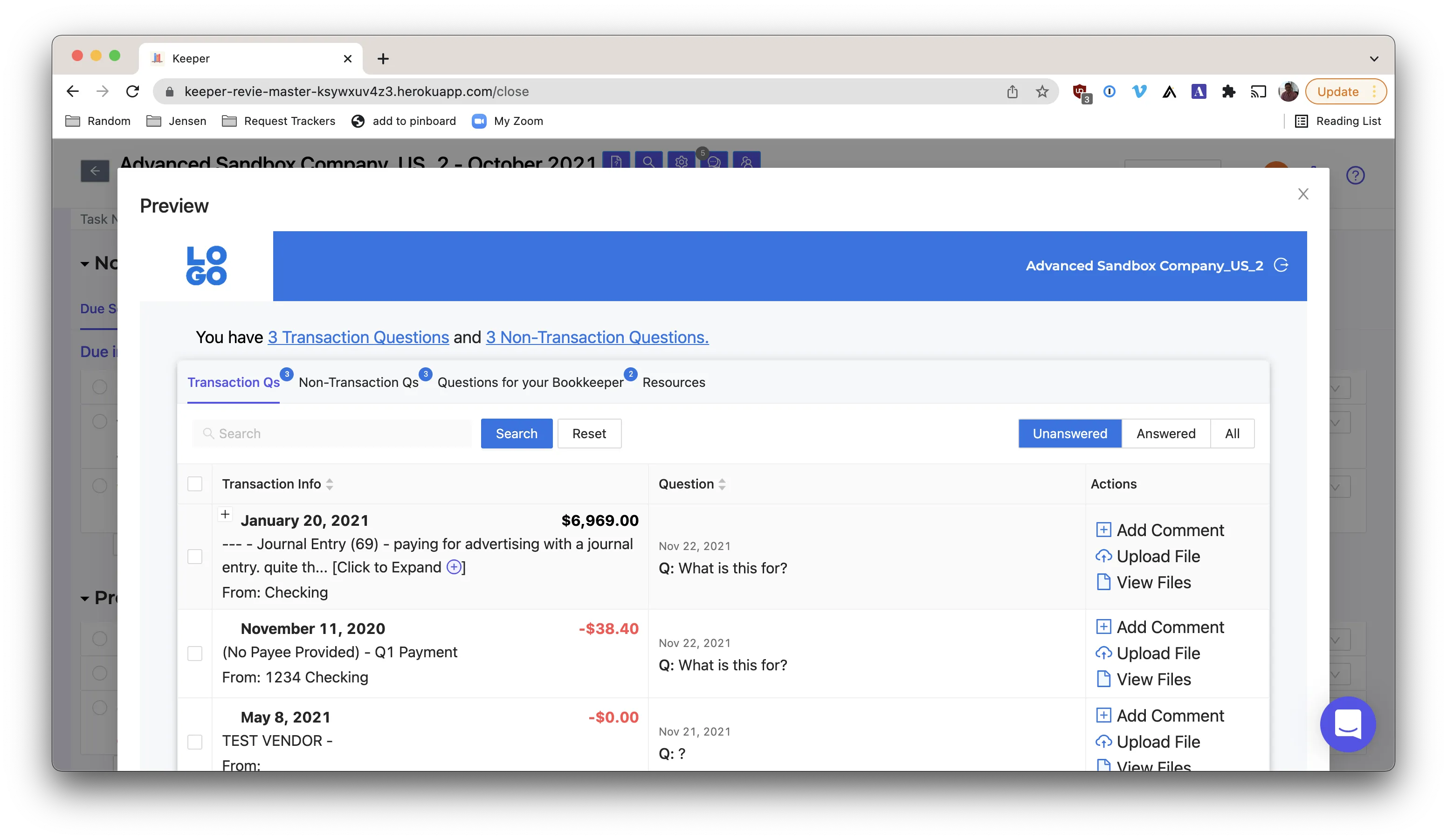Click the blue Search button
The height and width of the screenshot is (840, 1447).
click(516, 434)
